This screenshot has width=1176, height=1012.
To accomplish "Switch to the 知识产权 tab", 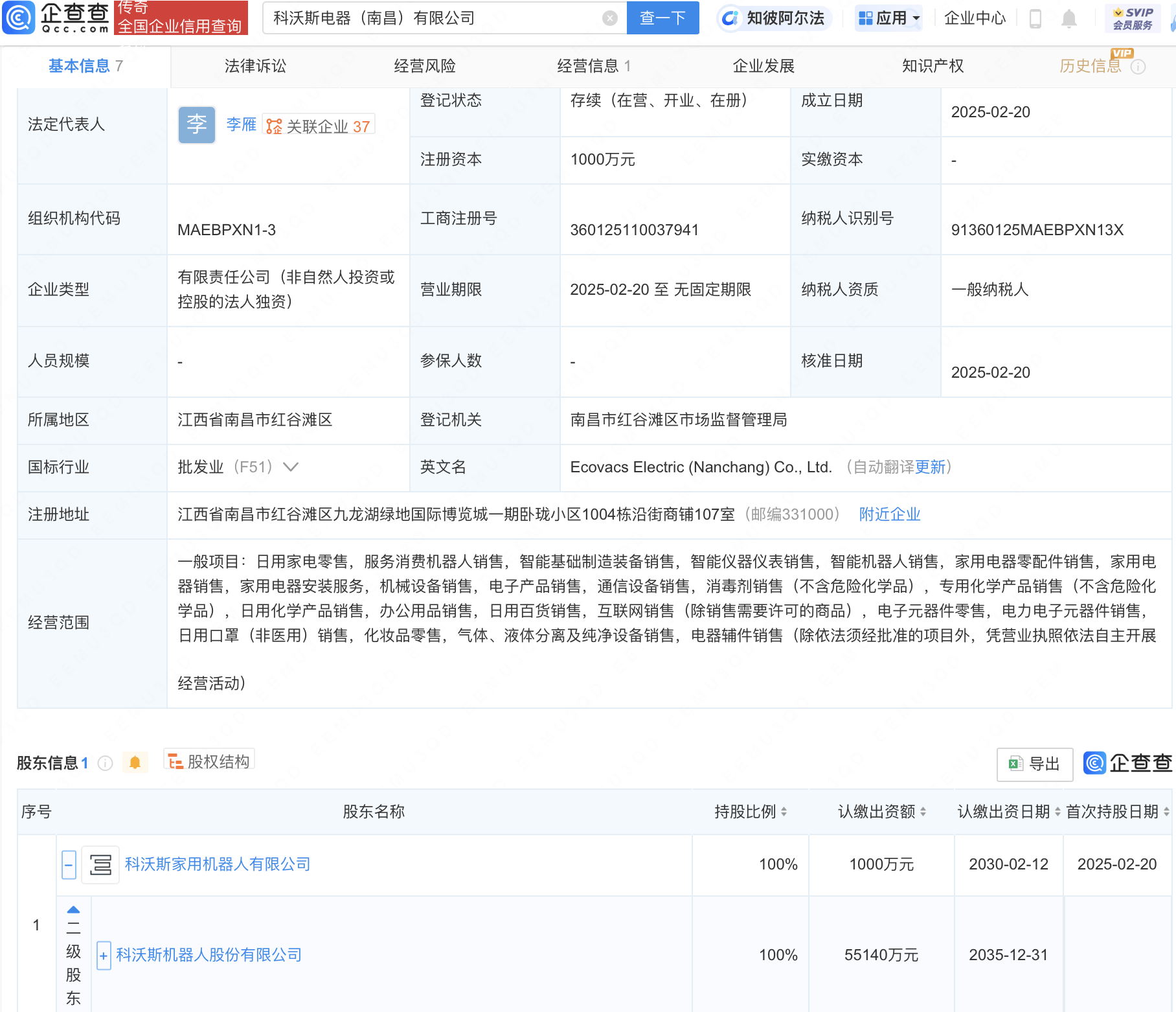I will (932, 65).
